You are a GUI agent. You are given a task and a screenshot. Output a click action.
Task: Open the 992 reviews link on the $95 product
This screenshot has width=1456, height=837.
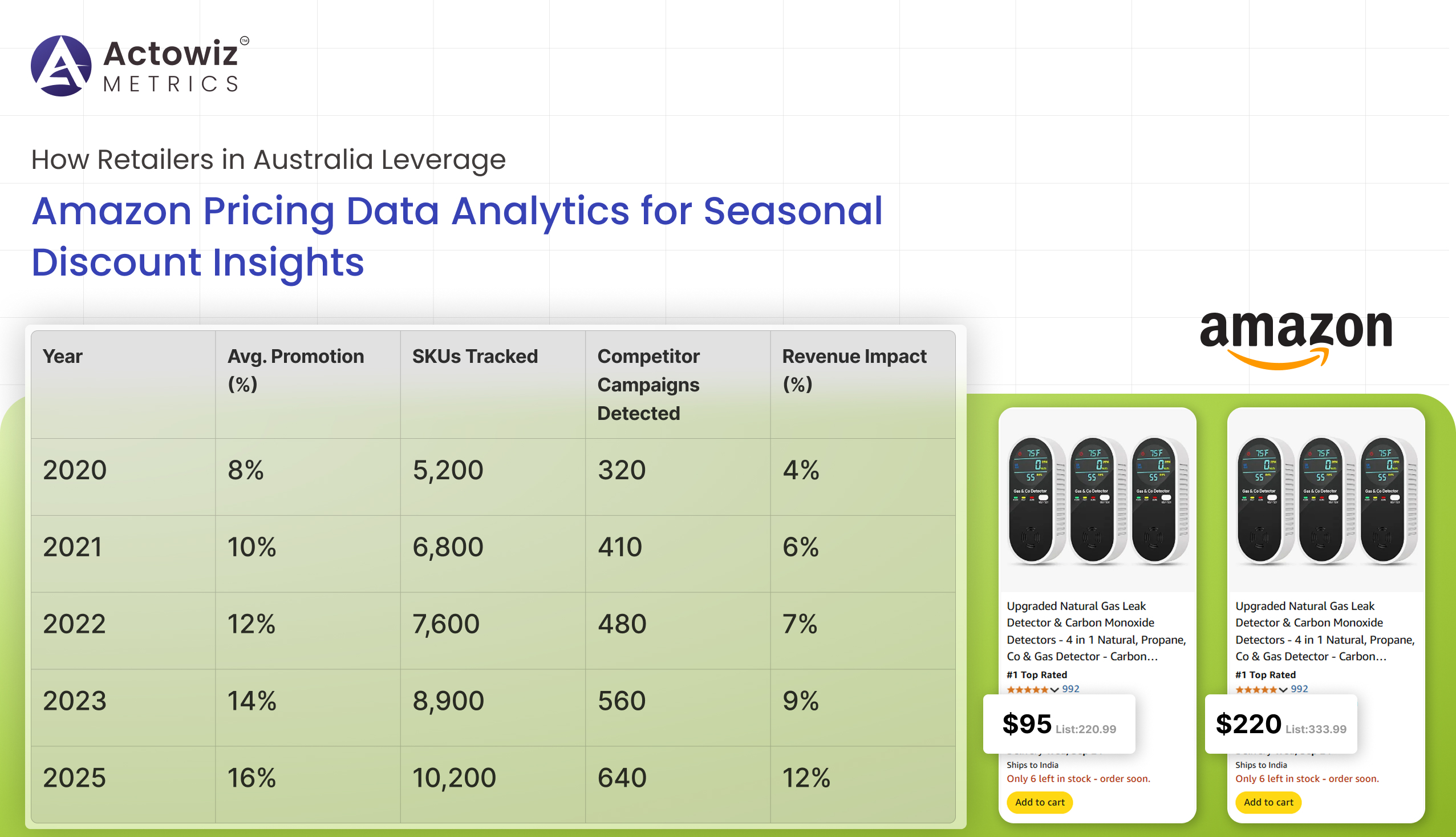(1070, 689)
